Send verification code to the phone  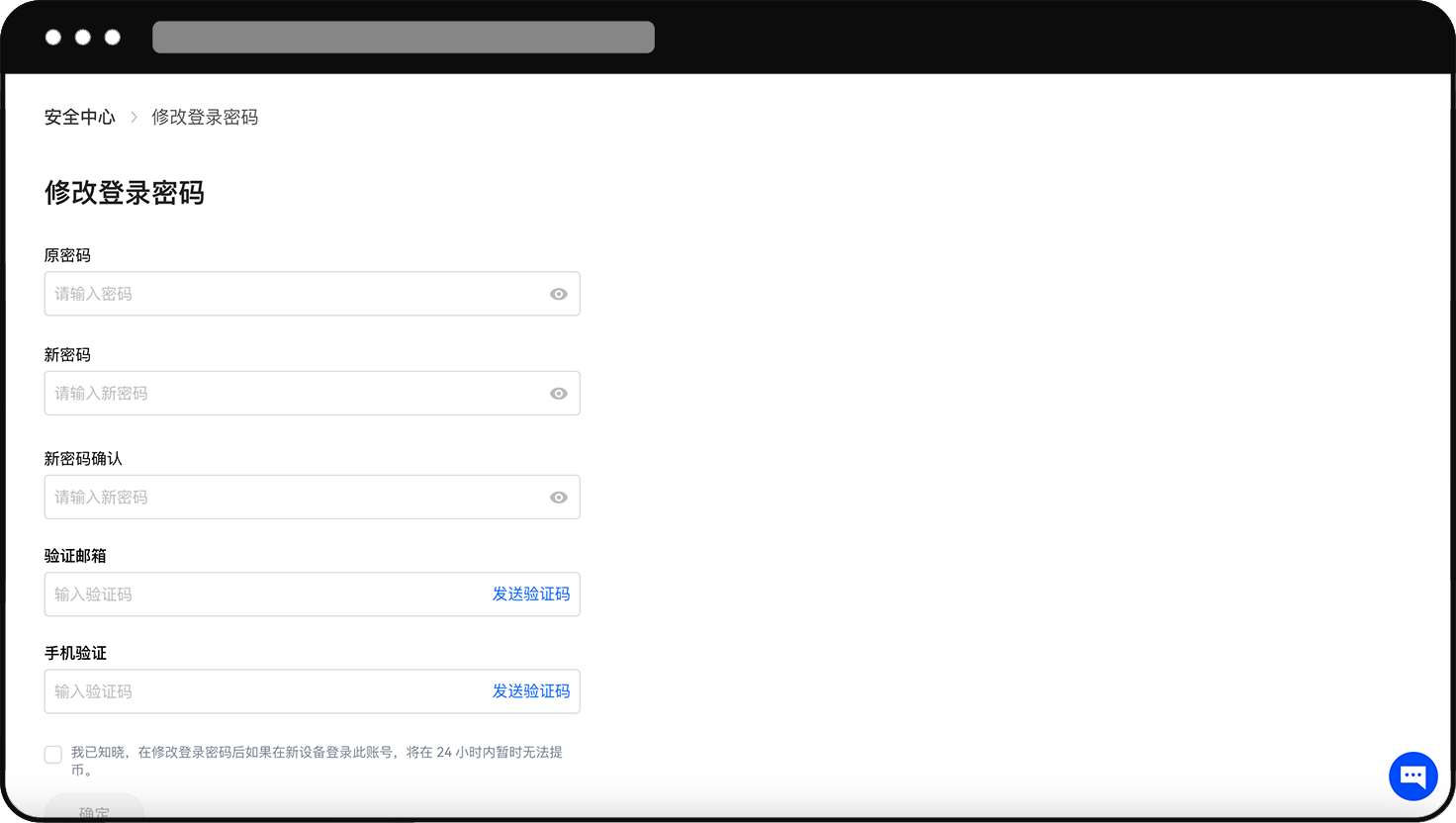[x=532, y=691]
